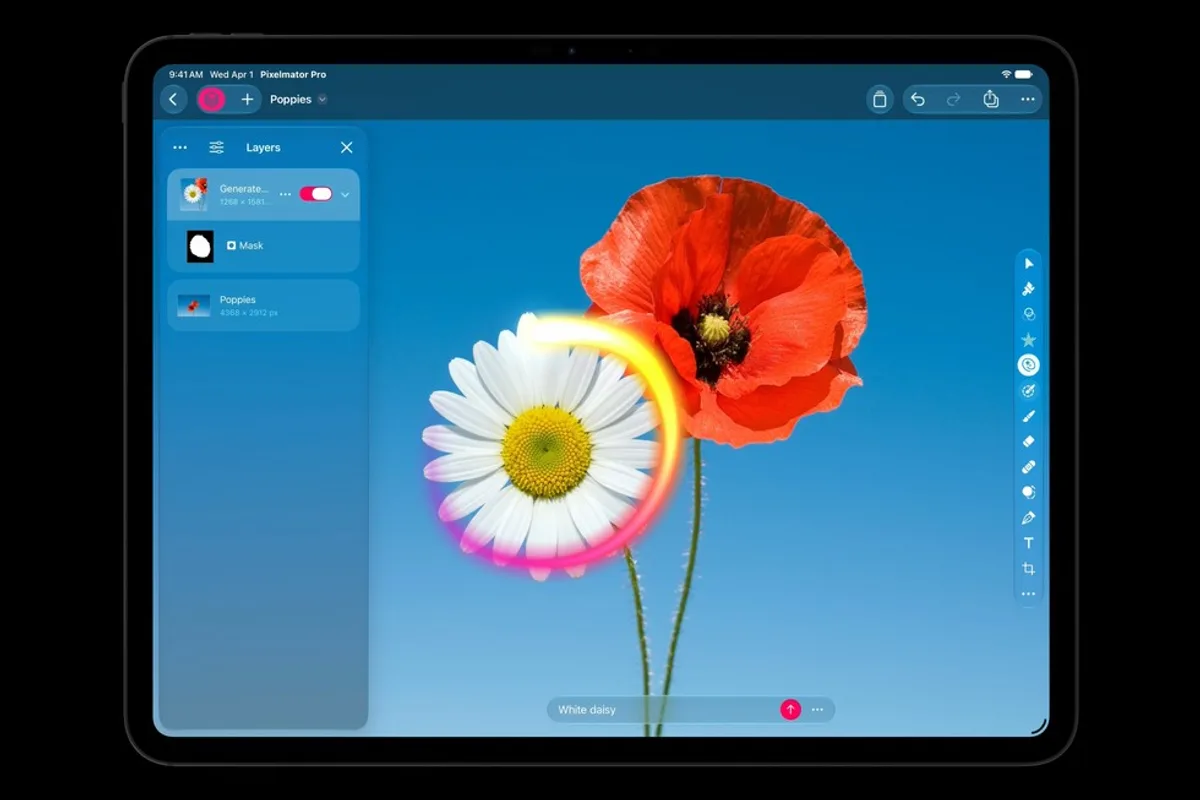Select the highlighted generative tool
1200x800 pixels.
coord(1028,365)
